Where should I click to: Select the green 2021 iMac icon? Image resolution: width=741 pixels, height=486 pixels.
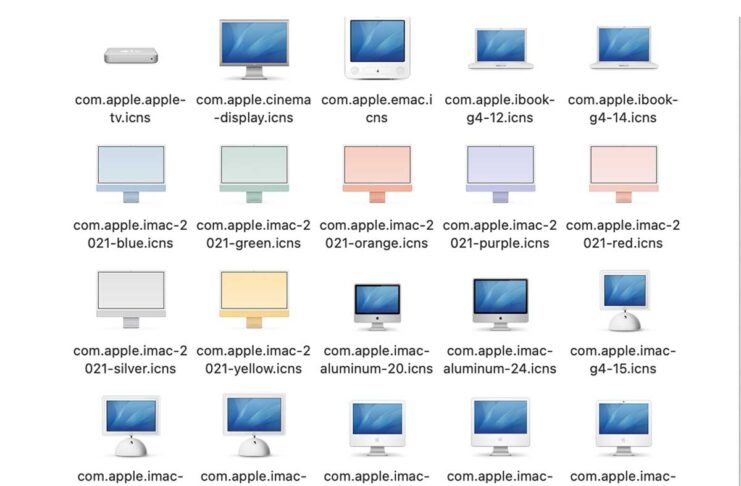254,174
